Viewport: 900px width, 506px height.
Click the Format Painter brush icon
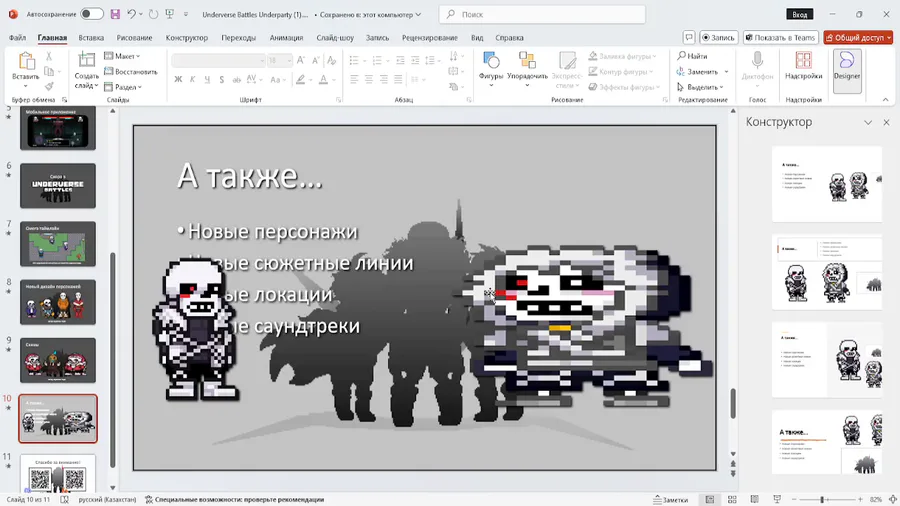click(49, 87)
